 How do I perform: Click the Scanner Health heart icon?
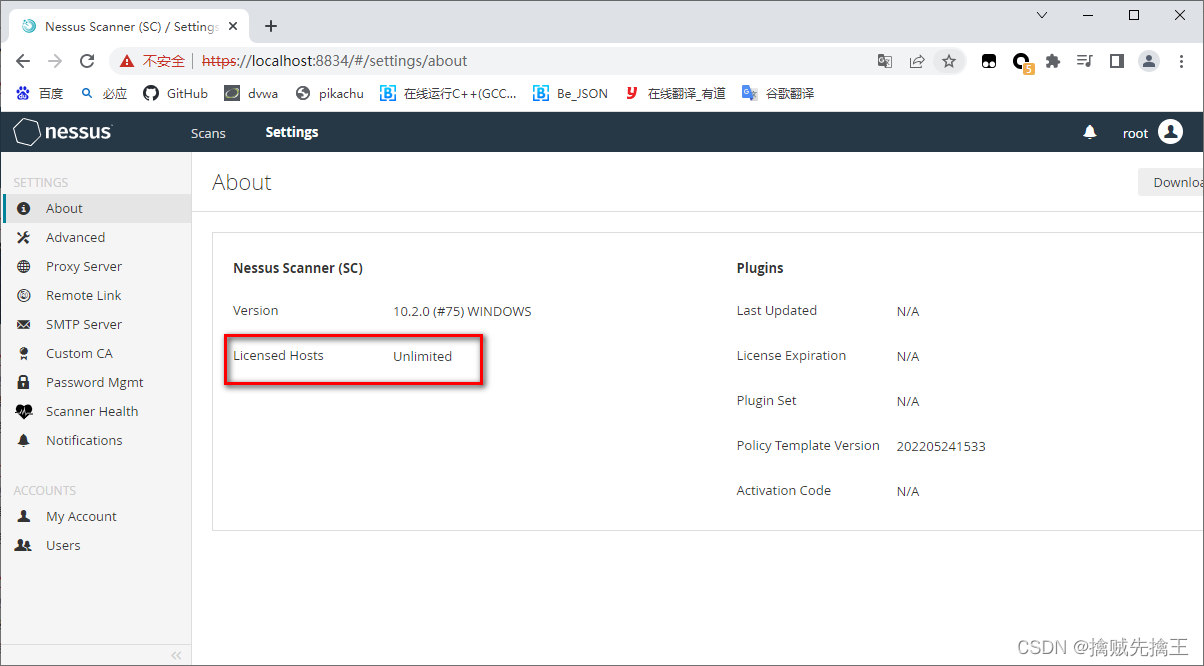[x=24, y=412]
